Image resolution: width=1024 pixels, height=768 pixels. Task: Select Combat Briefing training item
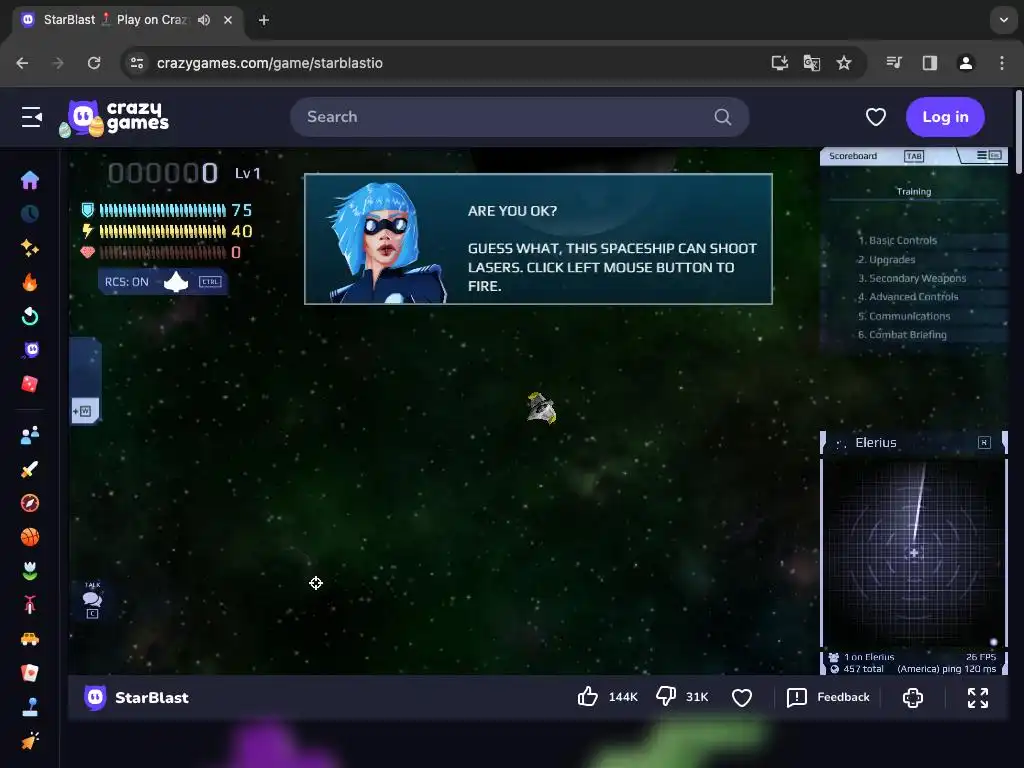[902, 334]
